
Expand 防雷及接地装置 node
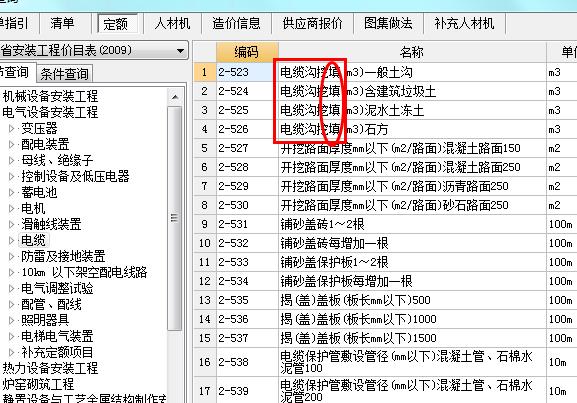click(11, 256)
